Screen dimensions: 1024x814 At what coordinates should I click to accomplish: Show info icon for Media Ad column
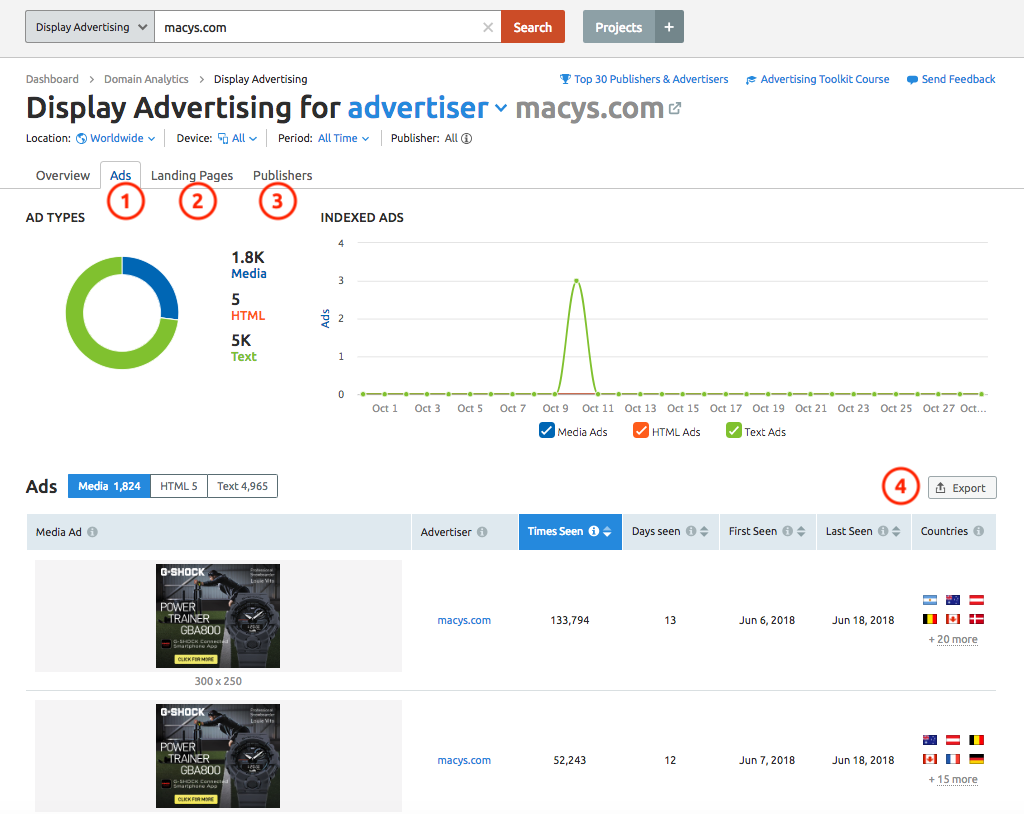93,532
